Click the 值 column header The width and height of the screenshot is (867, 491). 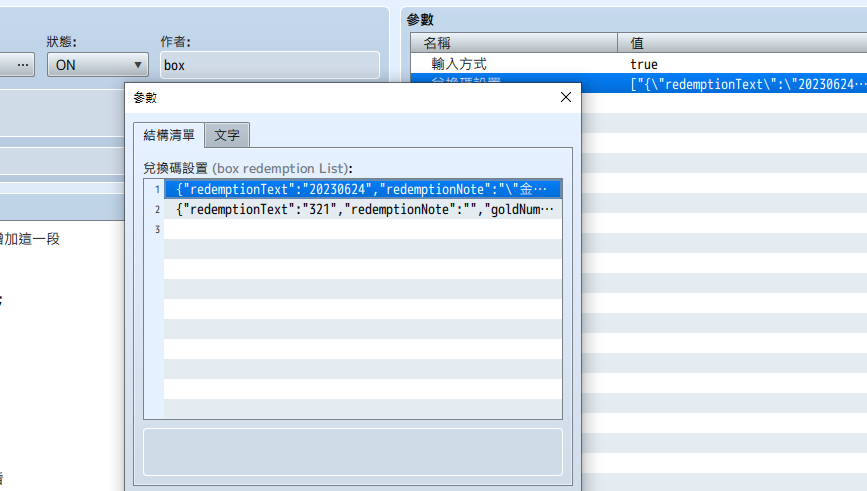coord(742,43)
